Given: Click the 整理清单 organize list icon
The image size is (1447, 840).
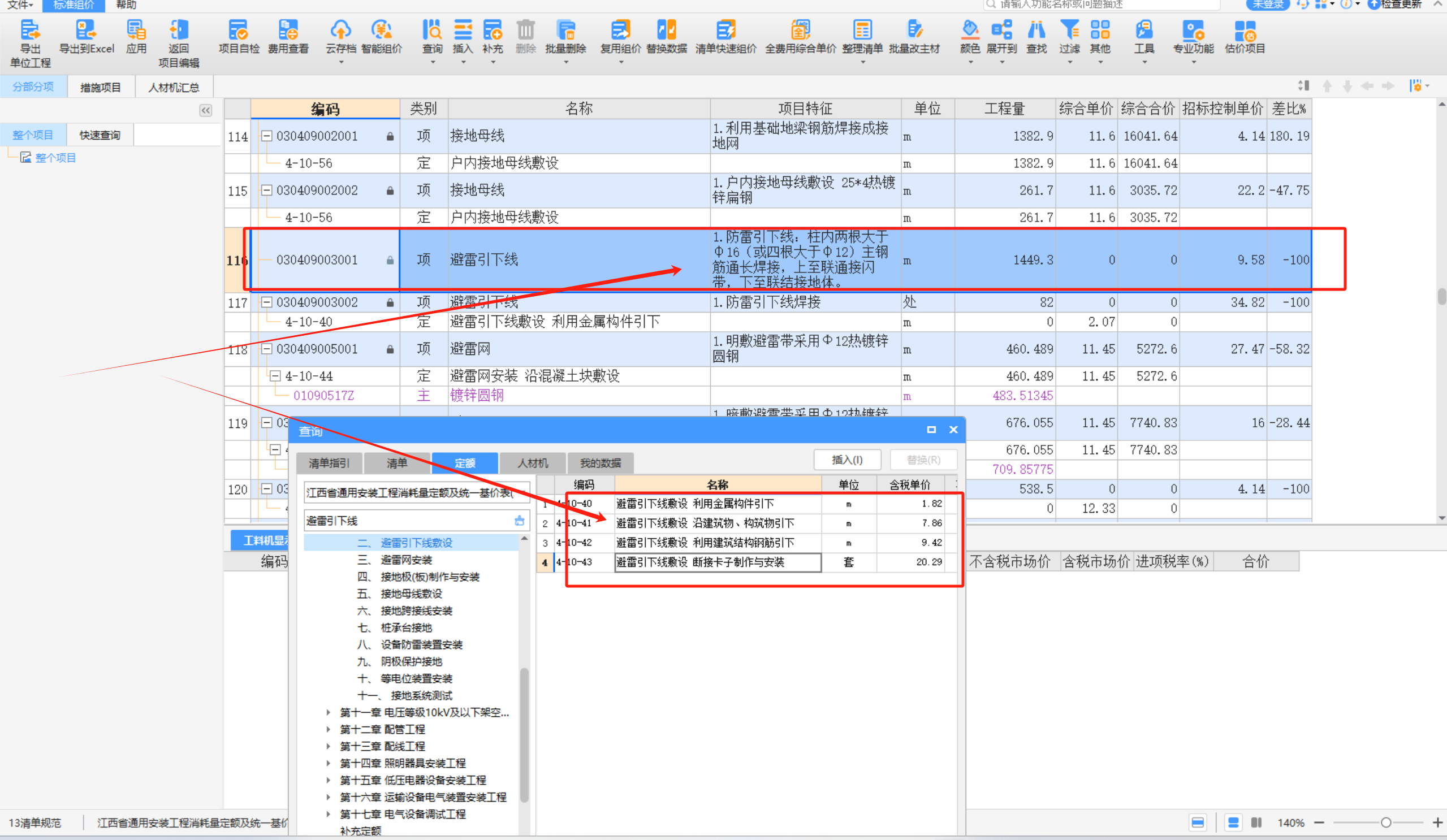Looking at the screenshot, I should 862,29.
